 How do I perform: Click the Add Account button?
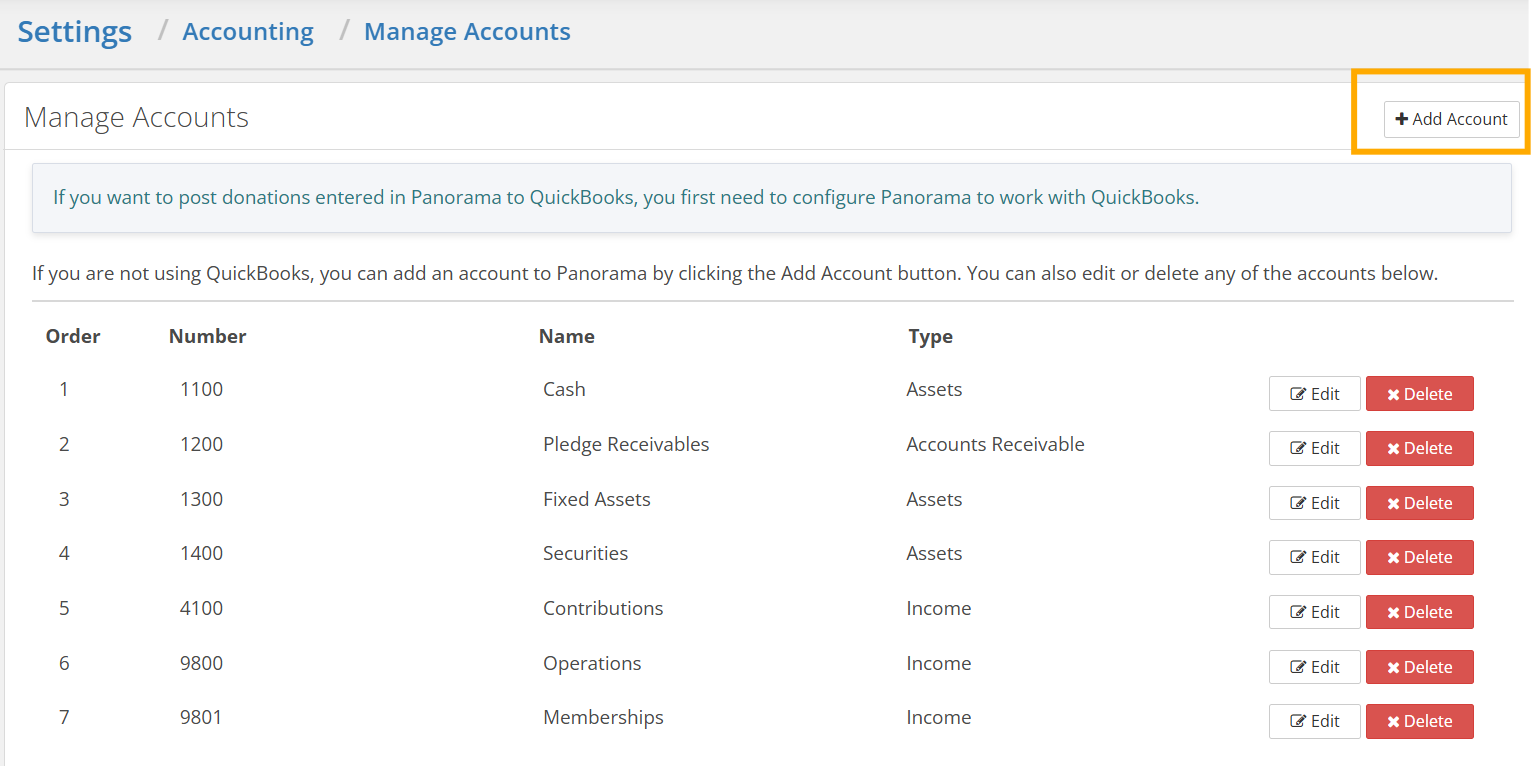click(1451, 119)
